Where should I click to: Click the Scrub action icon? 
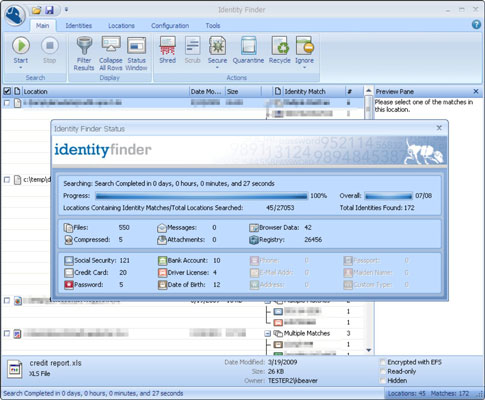point(193,46)
